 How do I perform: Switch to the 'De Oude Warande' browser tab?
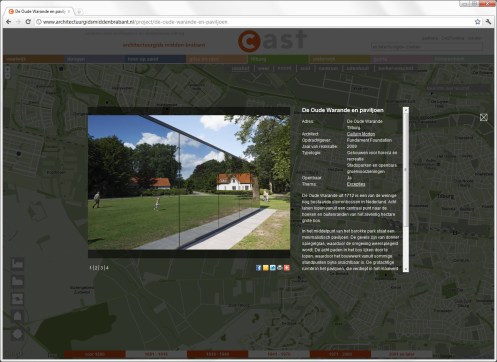pos(40,11)
